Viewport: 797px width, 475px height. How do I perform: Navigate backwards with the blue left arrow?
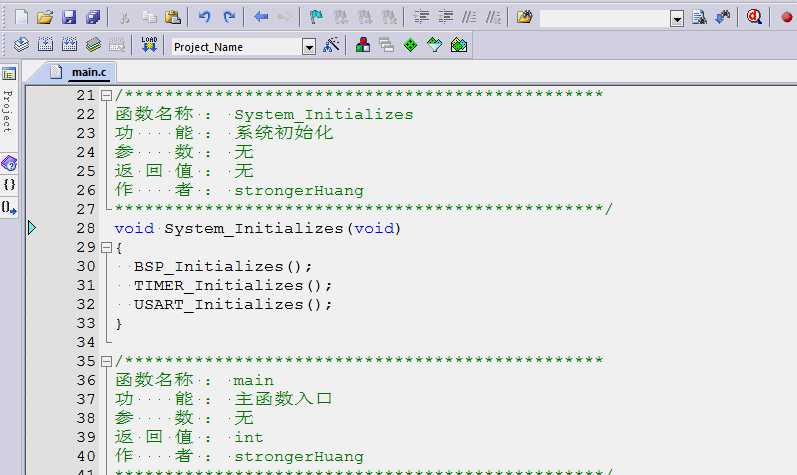tap(261, 17)
